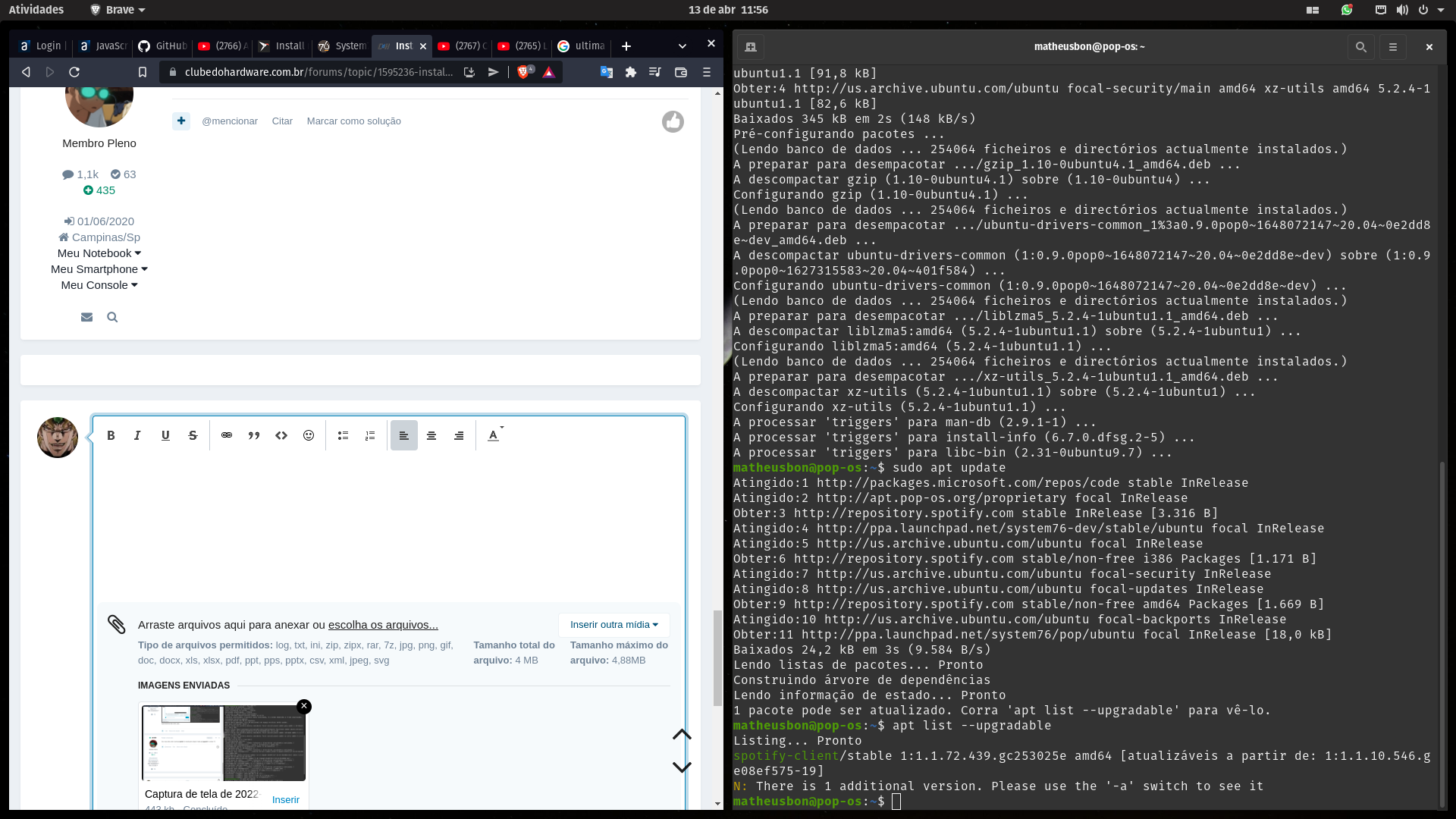
Task: Open the translate extension icon
Action: click(607, 72)
